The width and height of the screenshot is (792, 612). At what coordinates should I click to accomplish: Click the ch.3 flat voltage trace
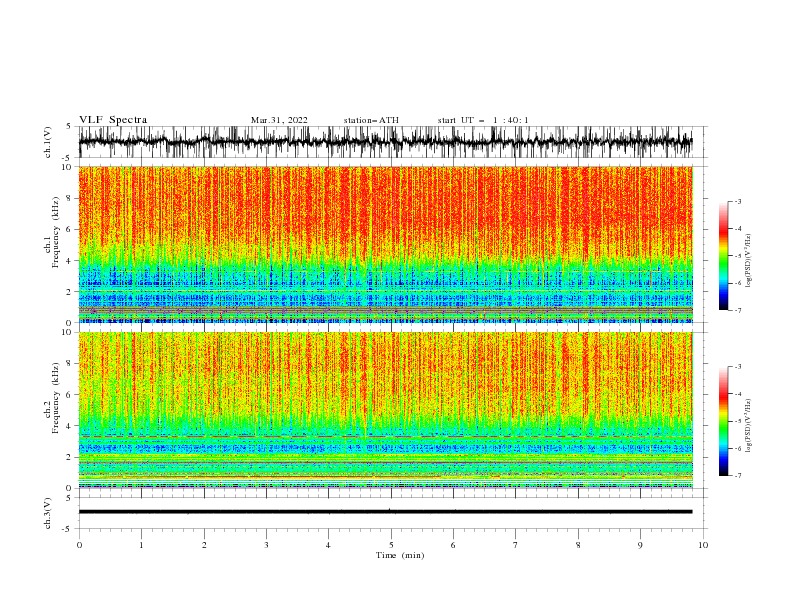(x=386, y=512)
